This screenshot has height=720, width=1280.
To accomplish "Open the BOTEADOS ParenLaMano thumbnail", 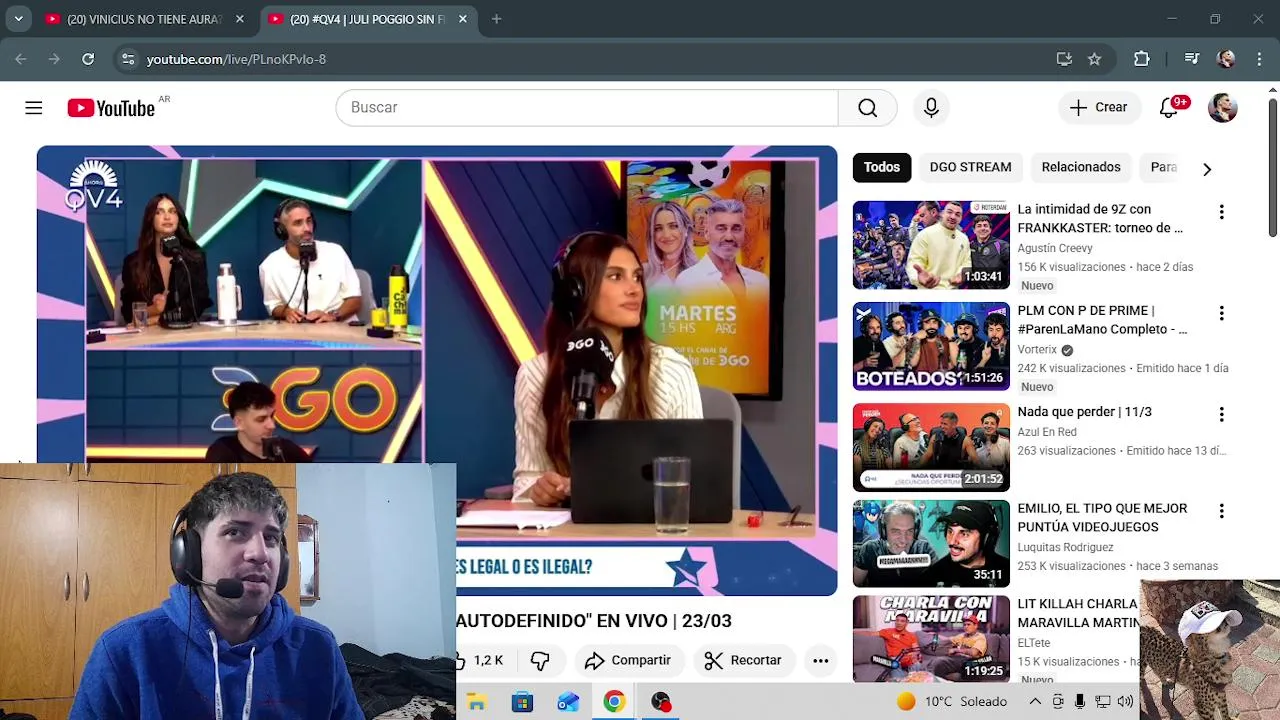I will coord(931,346).
